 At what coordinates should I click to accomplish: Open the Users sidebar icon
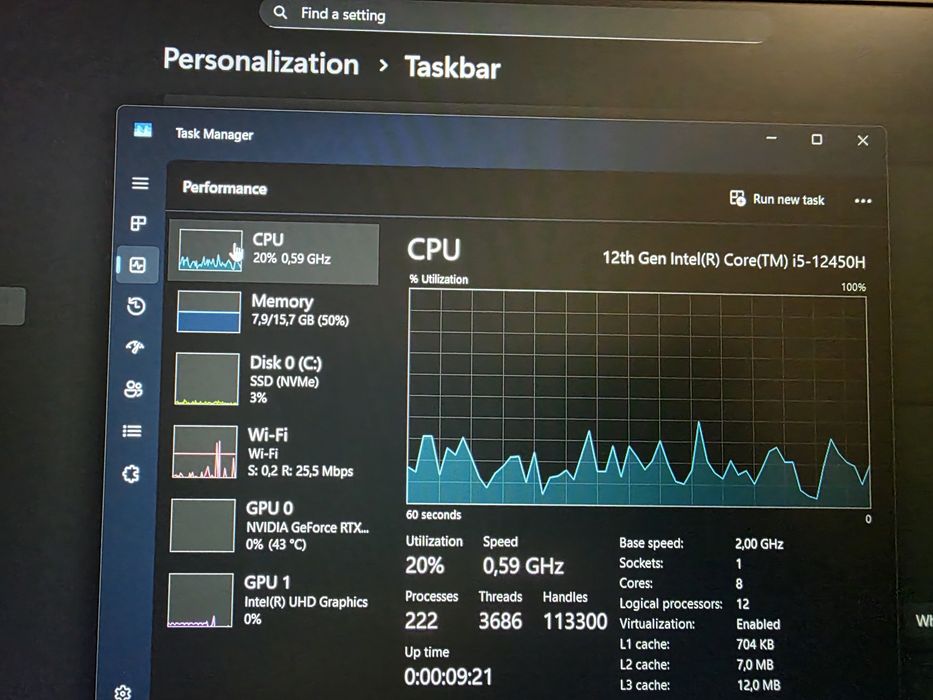[x=133, y=389]
